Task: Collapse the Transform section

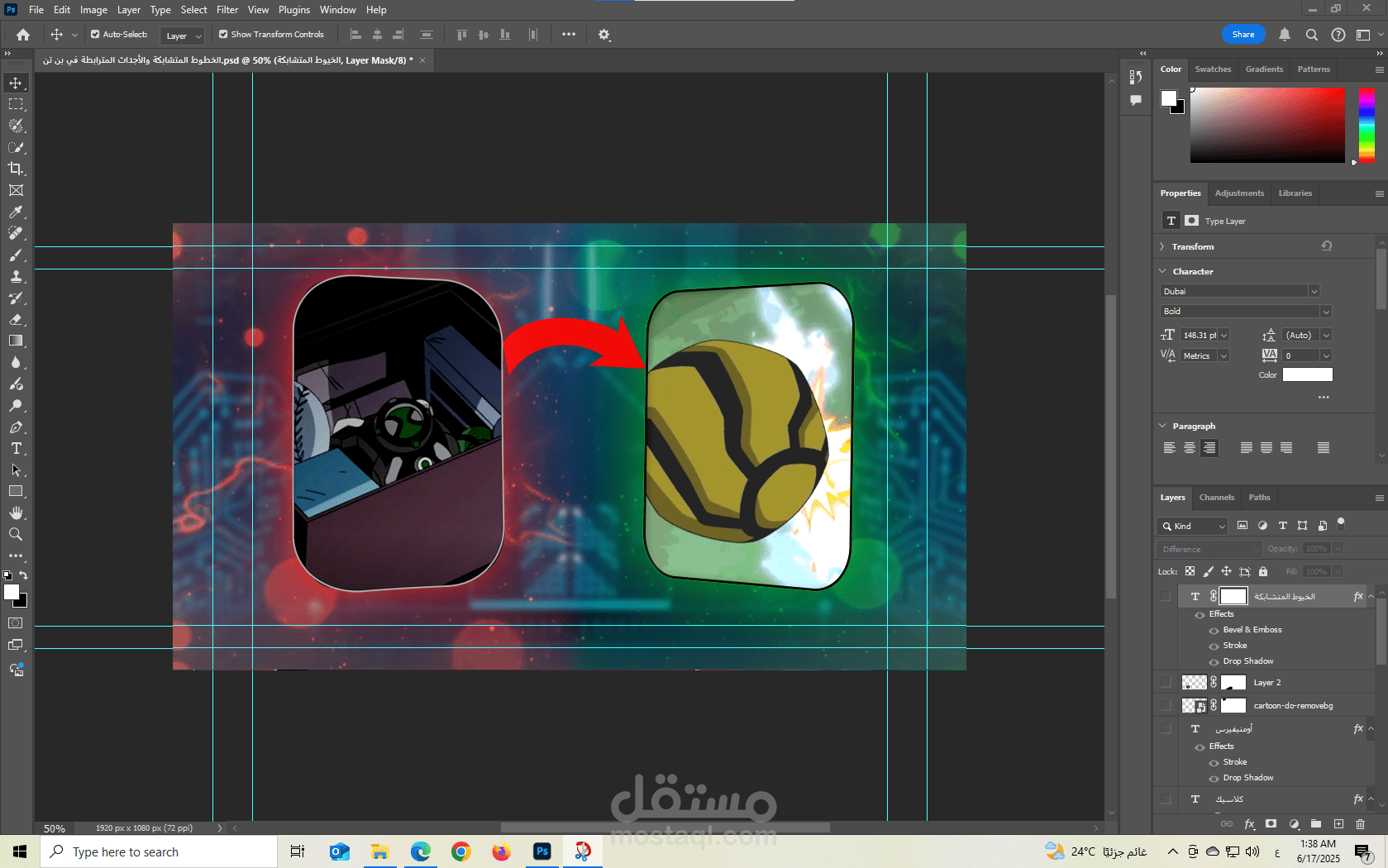Action: pyautogui.click(x=1162, y=247)
